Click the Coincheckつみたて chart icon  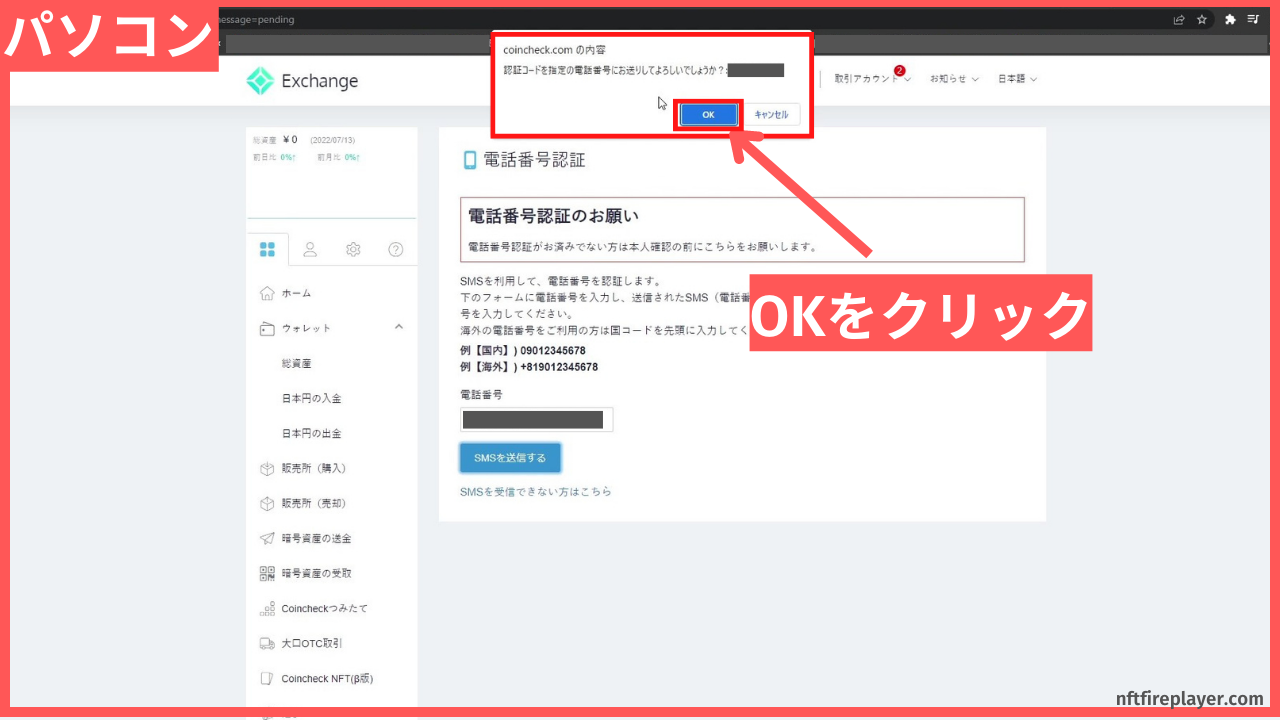pos(267,608)
